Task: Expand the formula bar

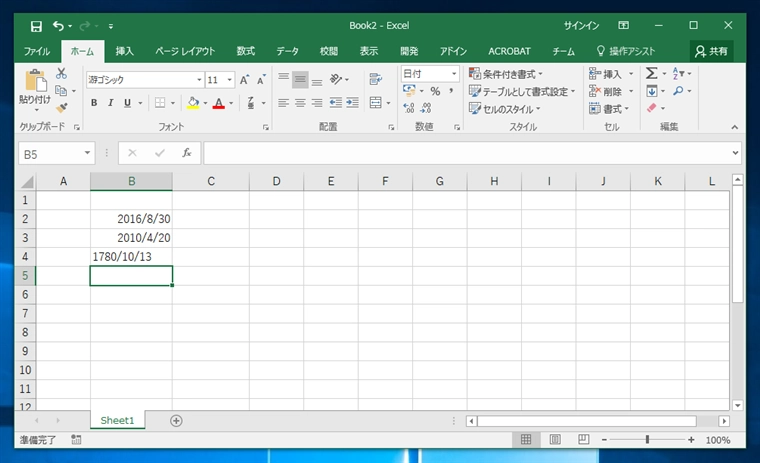Action: click(735, 153)
